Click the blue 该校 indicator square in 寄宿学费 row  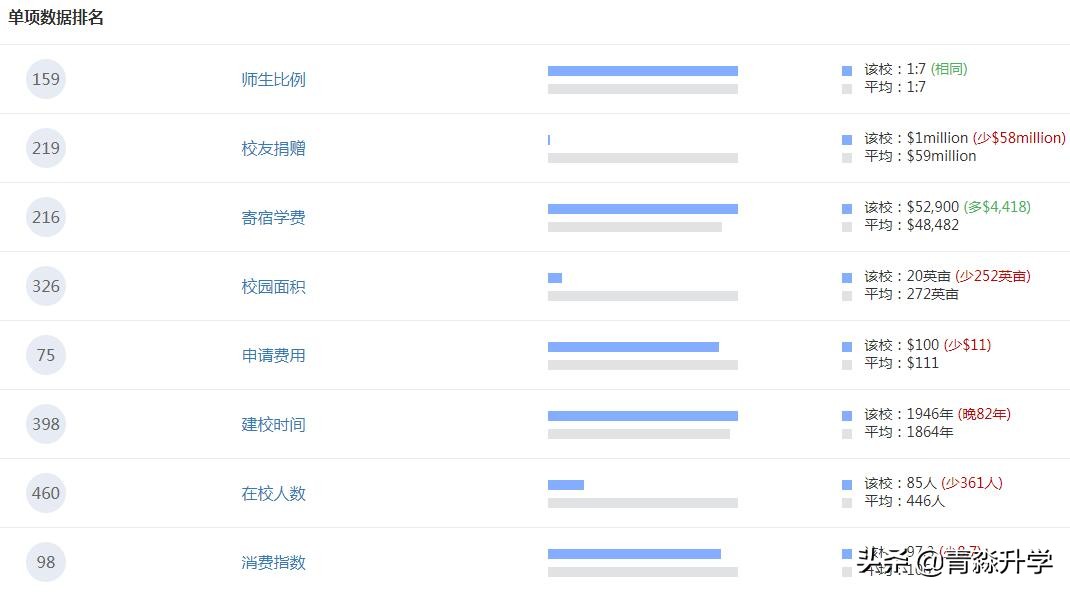[845, 207]
